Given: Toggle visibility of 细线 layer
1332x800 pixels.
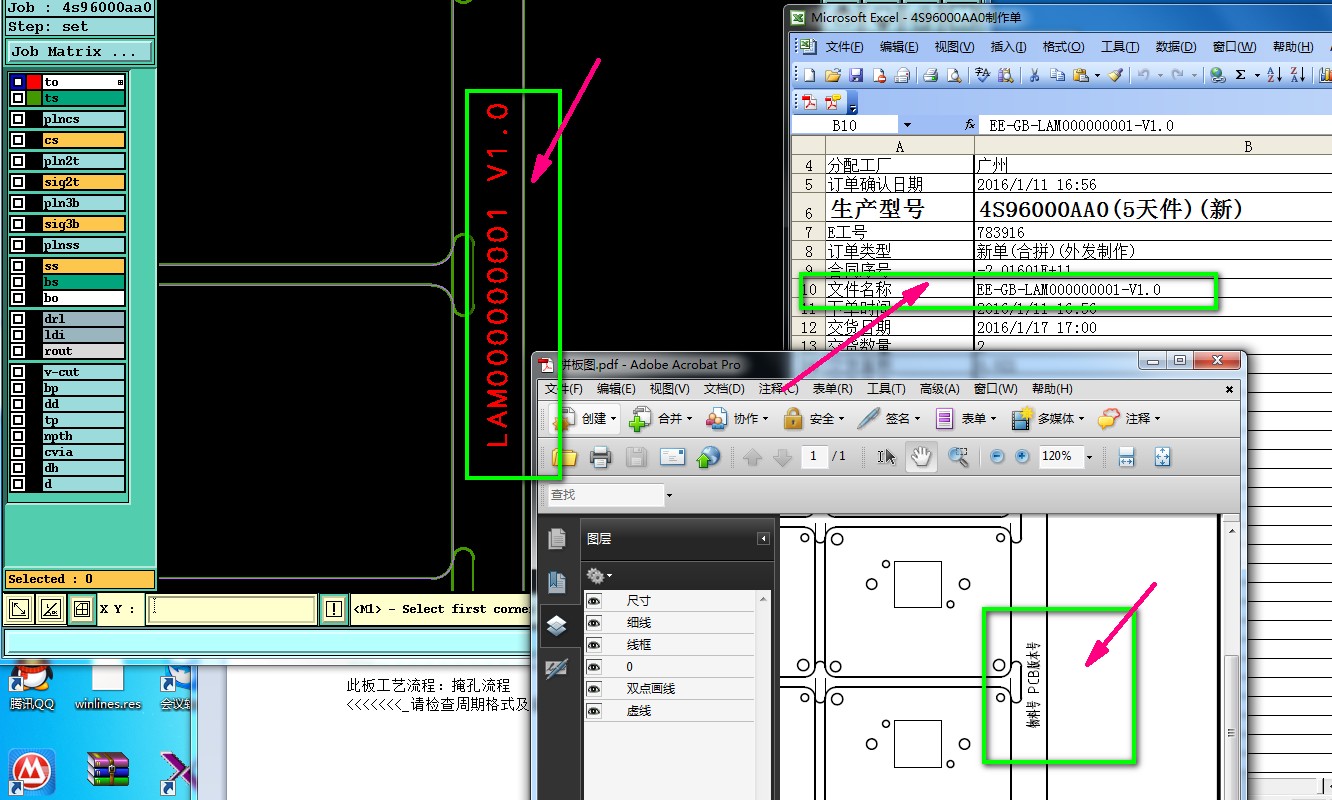Looking at the screenshot, I should pos(594,623).
